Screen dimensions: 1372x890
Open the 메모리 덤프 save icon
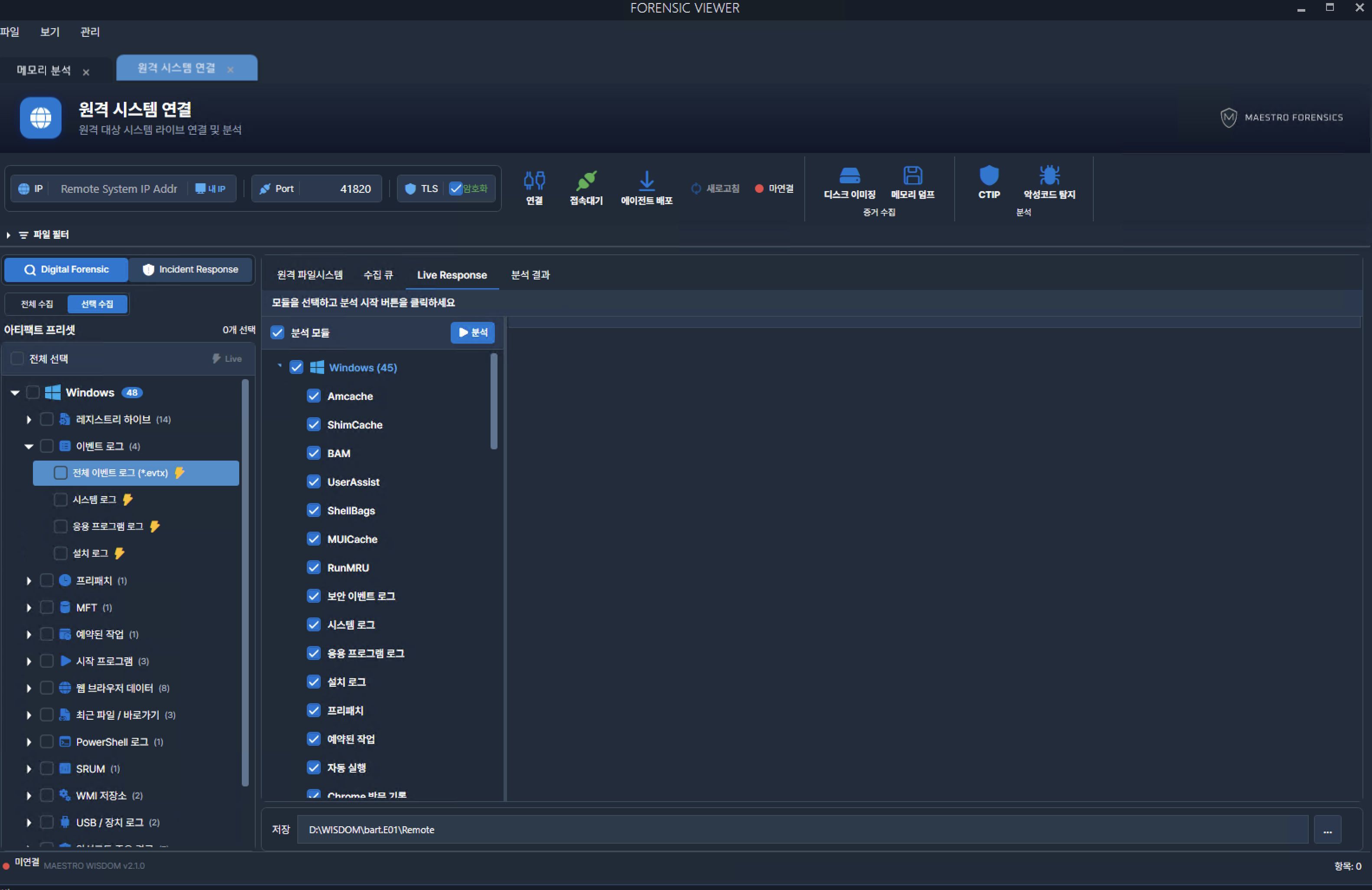coord(913,175)
